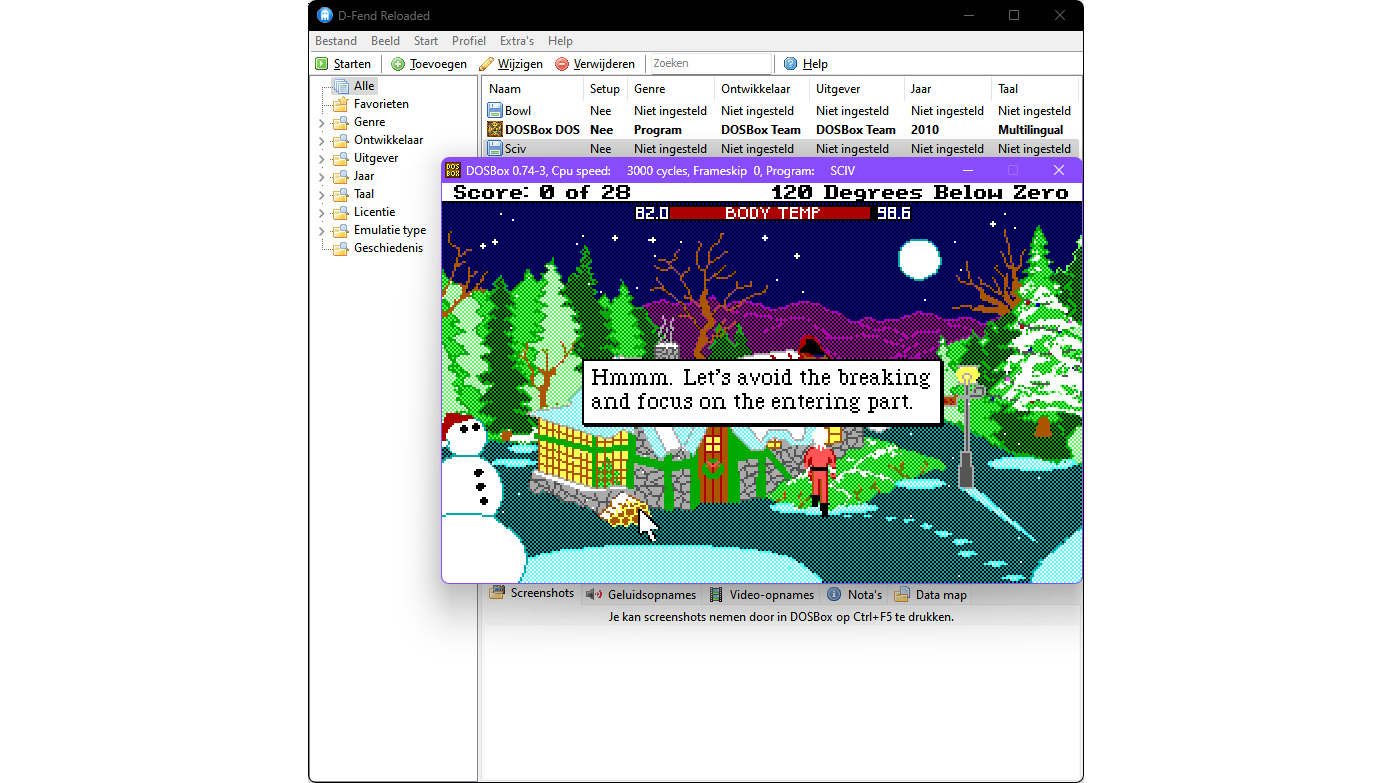The width and height of the screenshot is (1392, 783).
Task: Switch to the Screenshots tab
Action: click(x=532, y=593)
